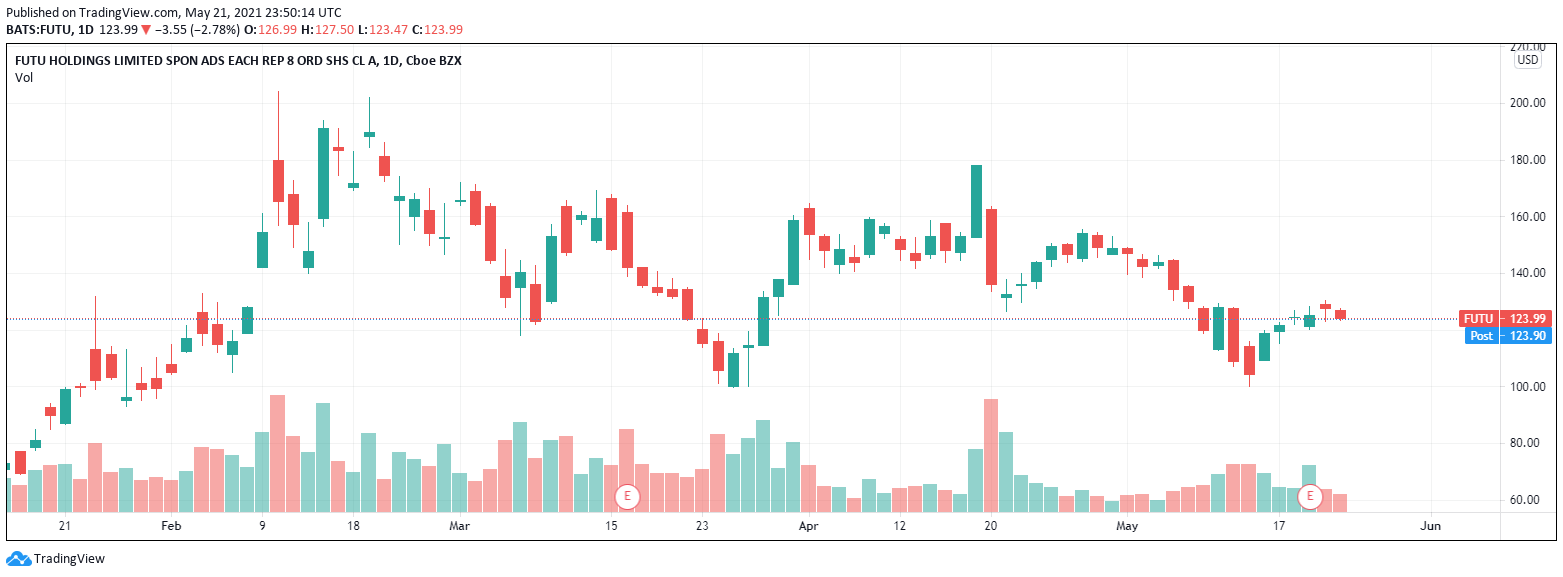Select the May label on date axis
Screen dimensions: 1563x577
pos(1128,525)
